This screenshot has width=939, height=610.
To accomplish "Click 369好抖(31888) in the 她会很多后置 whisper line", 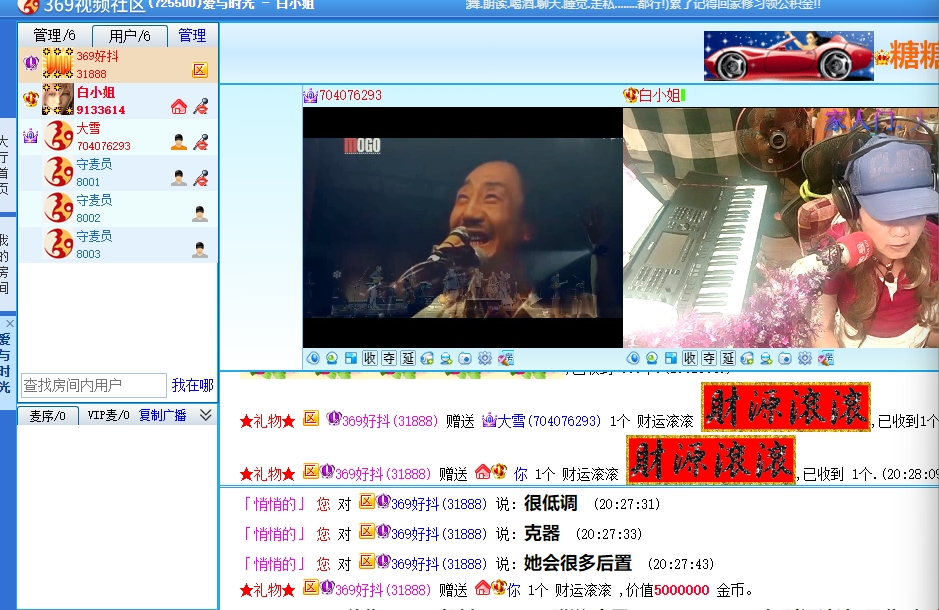I will 438,564.
